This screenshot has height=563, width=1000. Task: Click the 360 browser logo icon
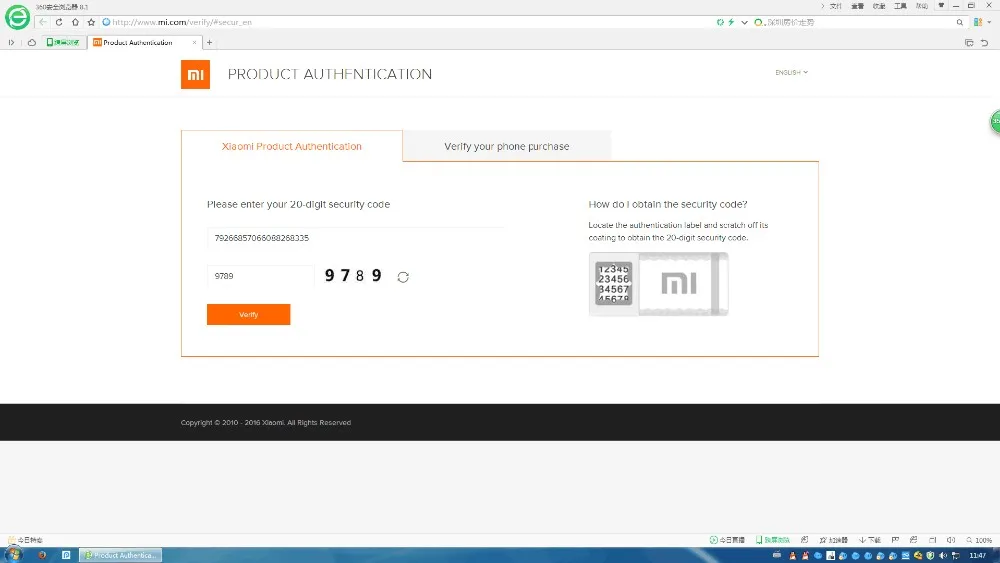17,17
